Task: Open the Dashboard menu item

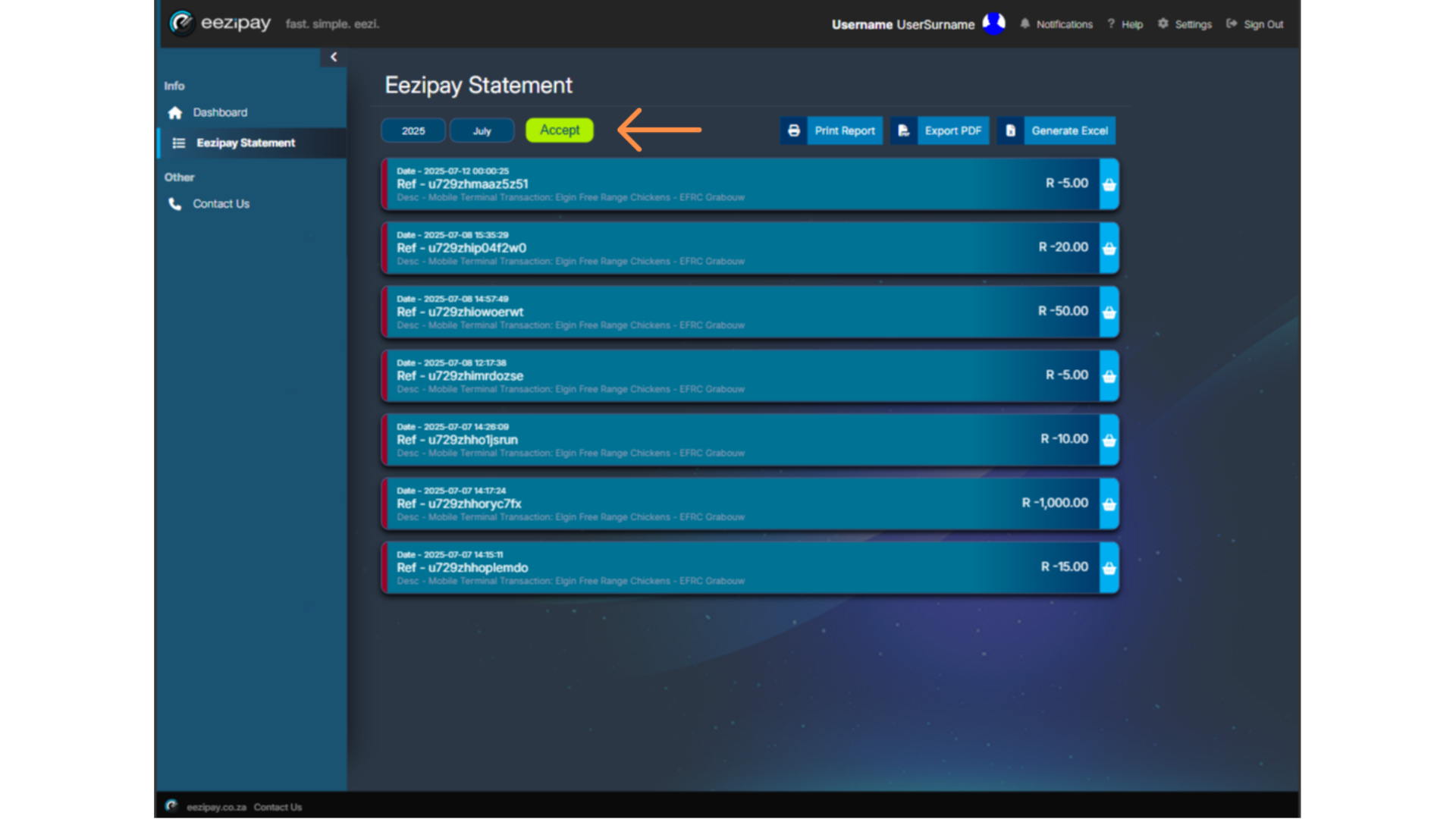Action: click(220, 112)
